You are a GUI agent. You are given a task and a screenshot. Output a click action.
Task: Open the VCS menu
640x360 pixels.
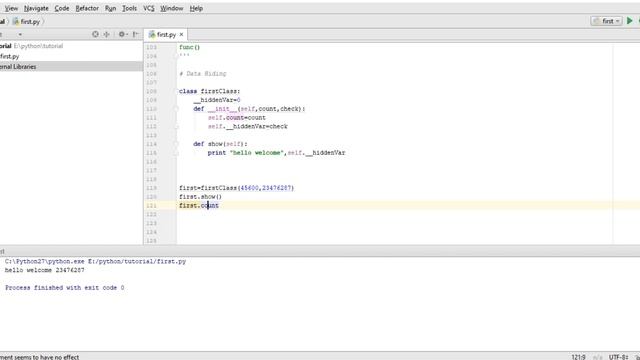[149, 8]
